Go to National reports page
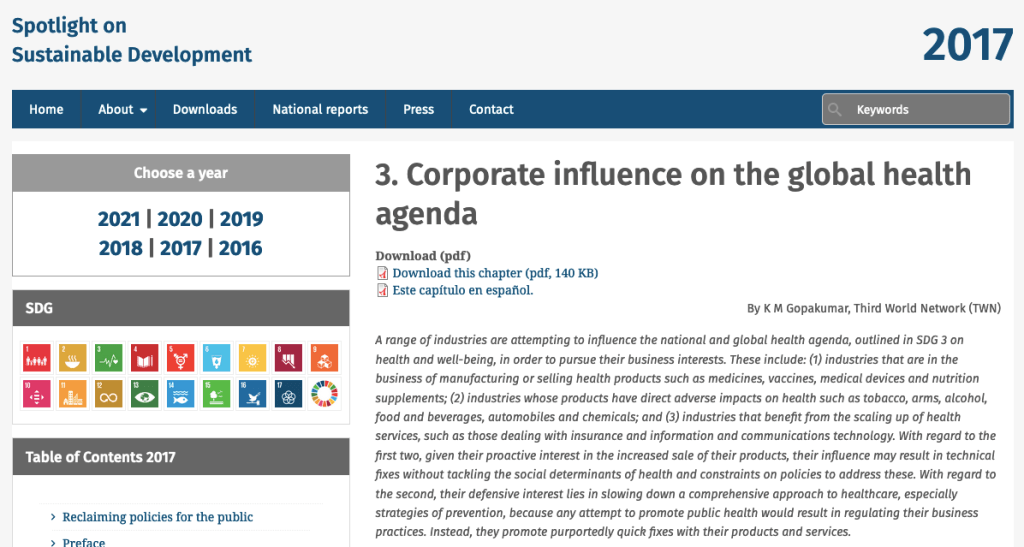The image size is (1024, 547). 320,110
